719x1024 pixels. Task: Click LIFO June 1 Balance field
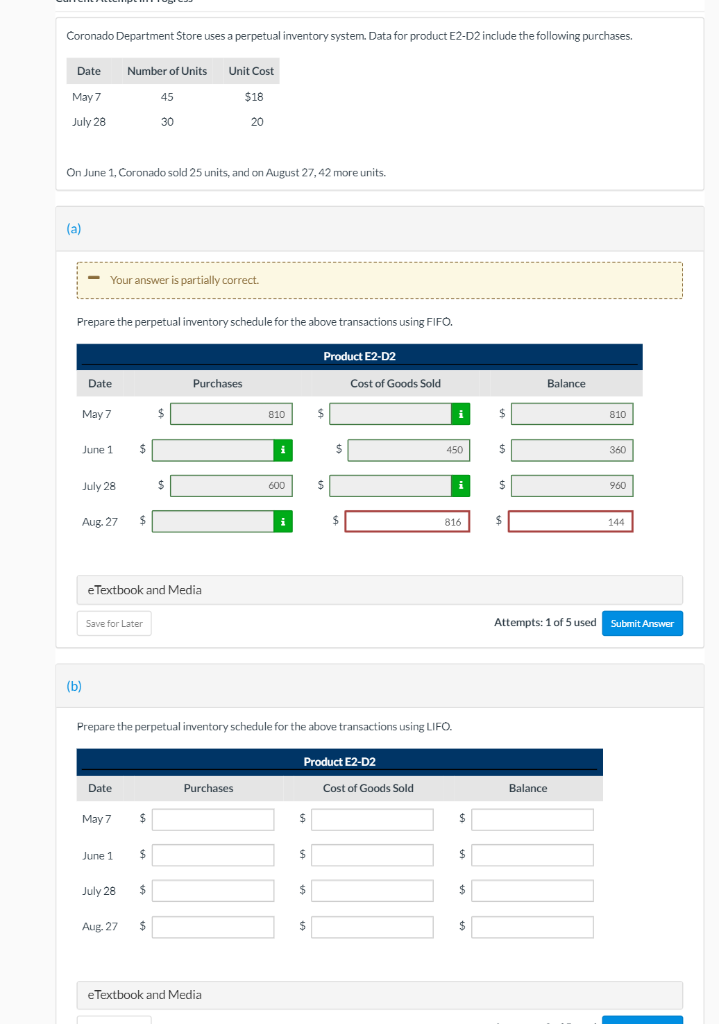click(532, 855)
